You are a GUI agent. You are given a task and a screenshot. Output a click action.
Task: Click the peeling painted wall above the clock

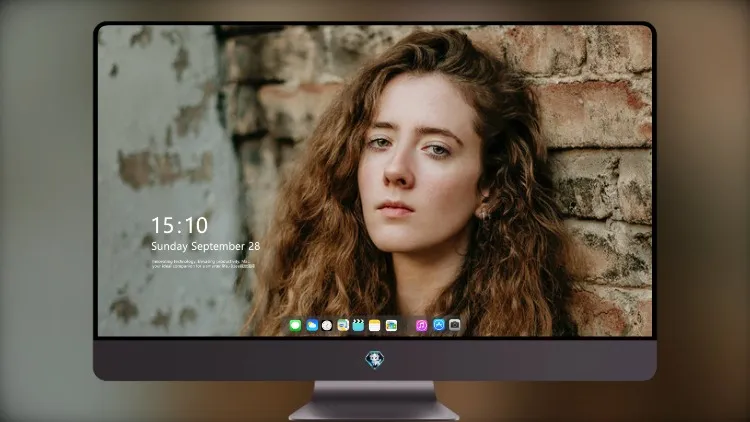point(158,120)
